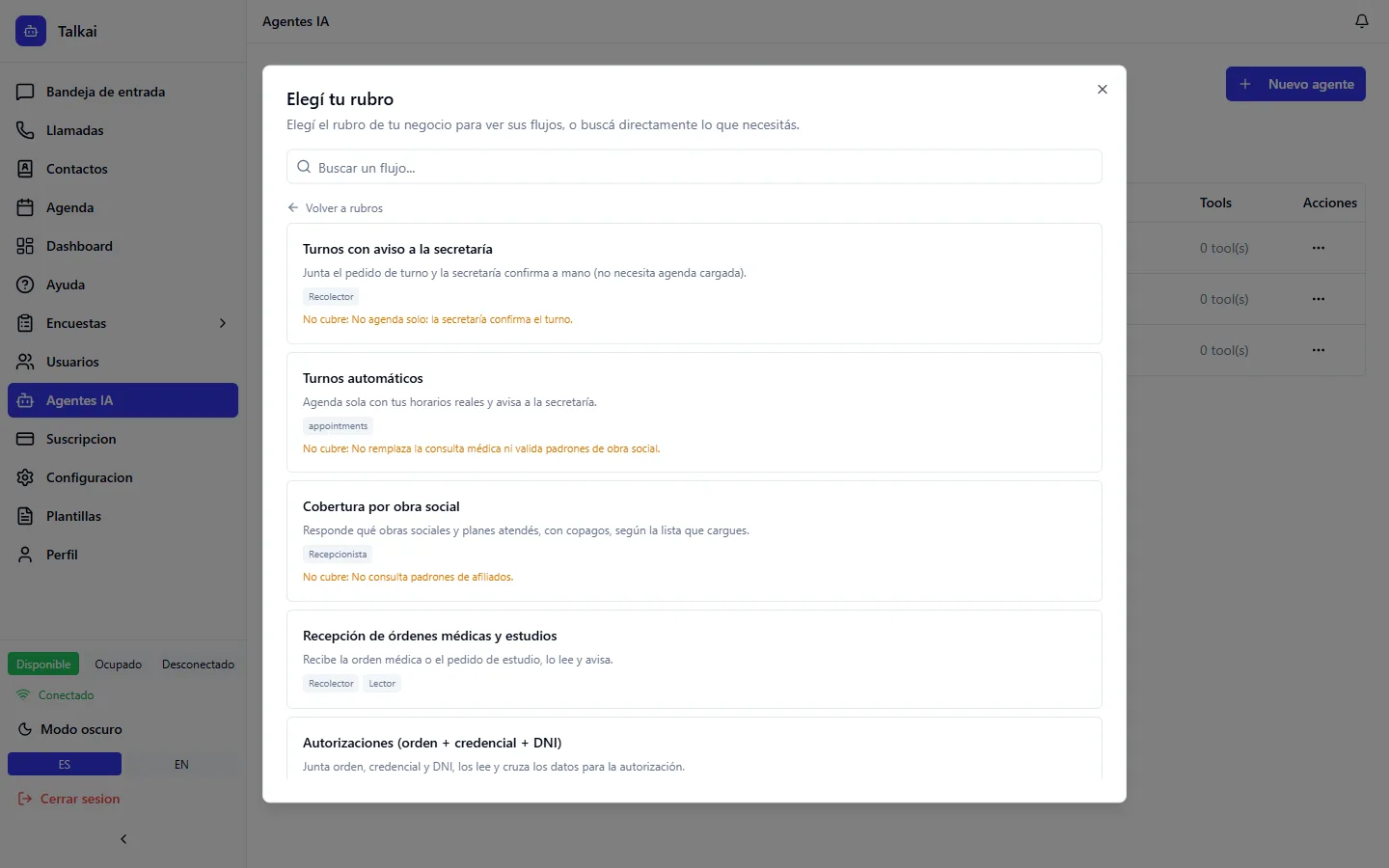Click the Agenda calendar icon
Screen dimensions: 1389x868
pos(25,207)
